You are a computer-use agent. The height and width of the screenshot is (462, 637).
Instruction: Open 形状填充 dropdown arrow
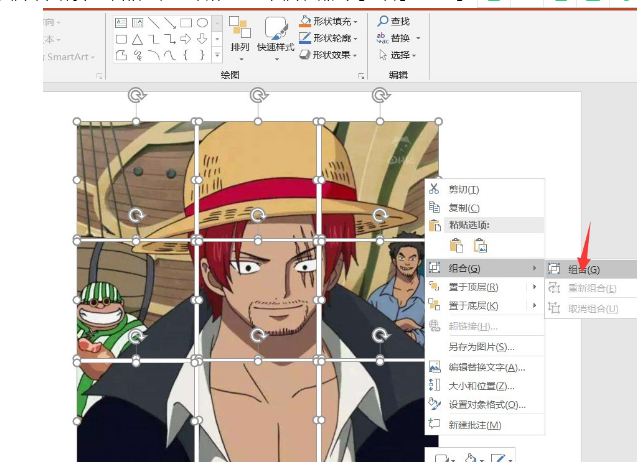[x=355, y=22]
